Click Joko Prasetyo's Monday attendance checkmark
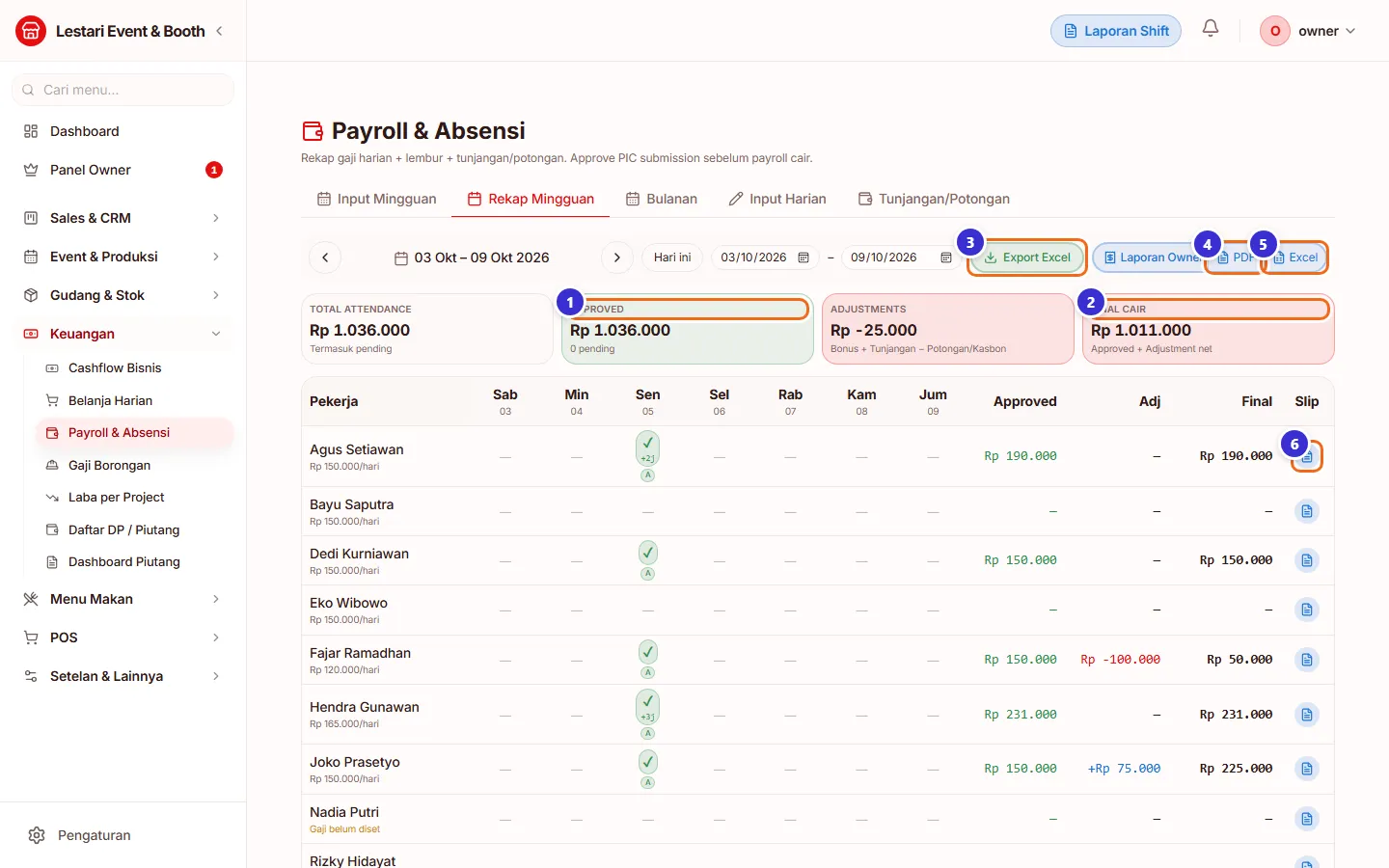The height and width of the screenshot is (868, 1389). pyautogui.click(x=648, y=761)
